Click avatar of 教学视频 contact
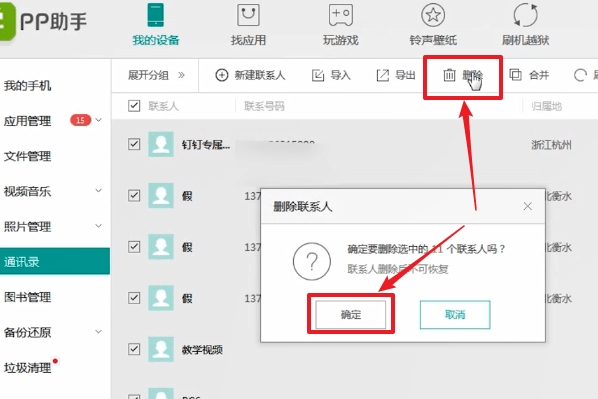Screen dimensions: 598x399 161,349
